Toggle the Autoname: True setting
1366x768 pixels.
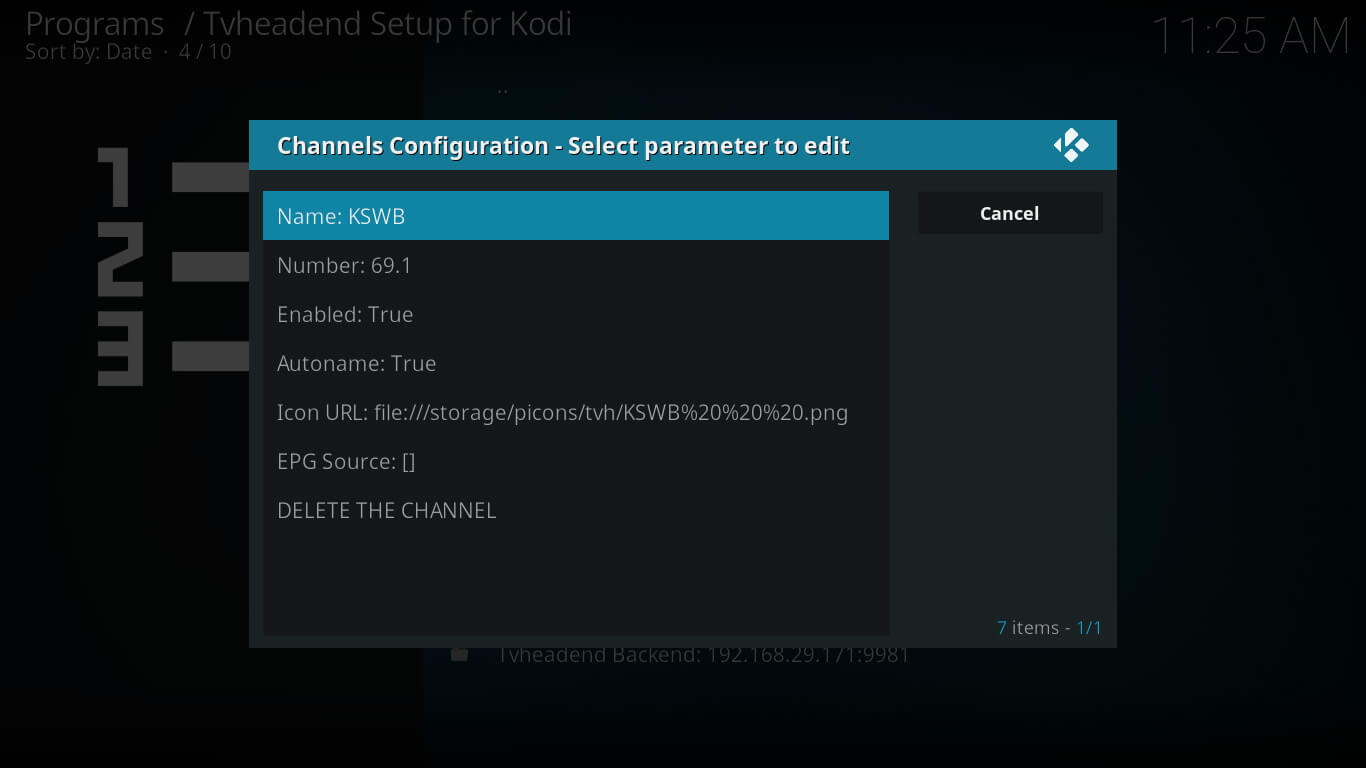[575, 363]
